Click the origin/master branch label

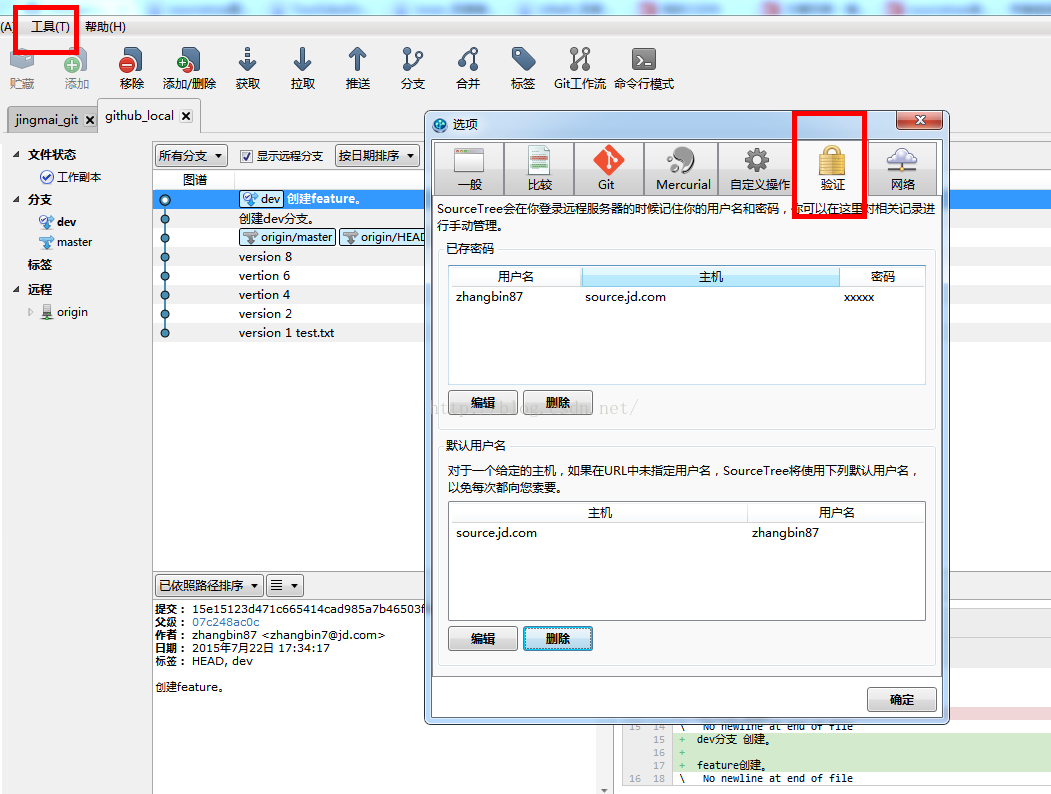pyautogui.click(x=288, y=237)
